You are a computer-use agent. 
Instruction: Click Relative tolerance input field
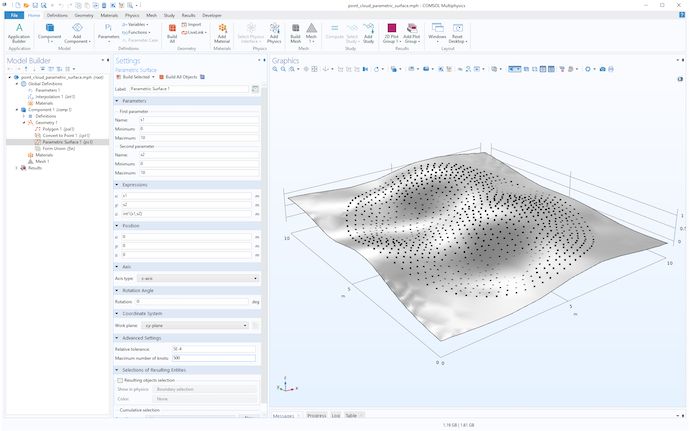(213, 349)
